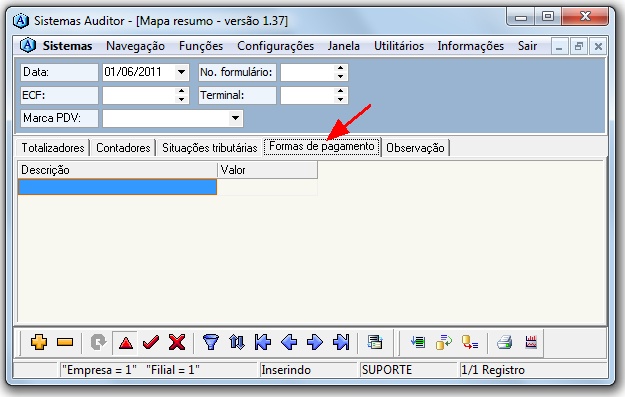Open the Informações menu
625x397 pixels.
pyautogui.click(x=470, y=46)
